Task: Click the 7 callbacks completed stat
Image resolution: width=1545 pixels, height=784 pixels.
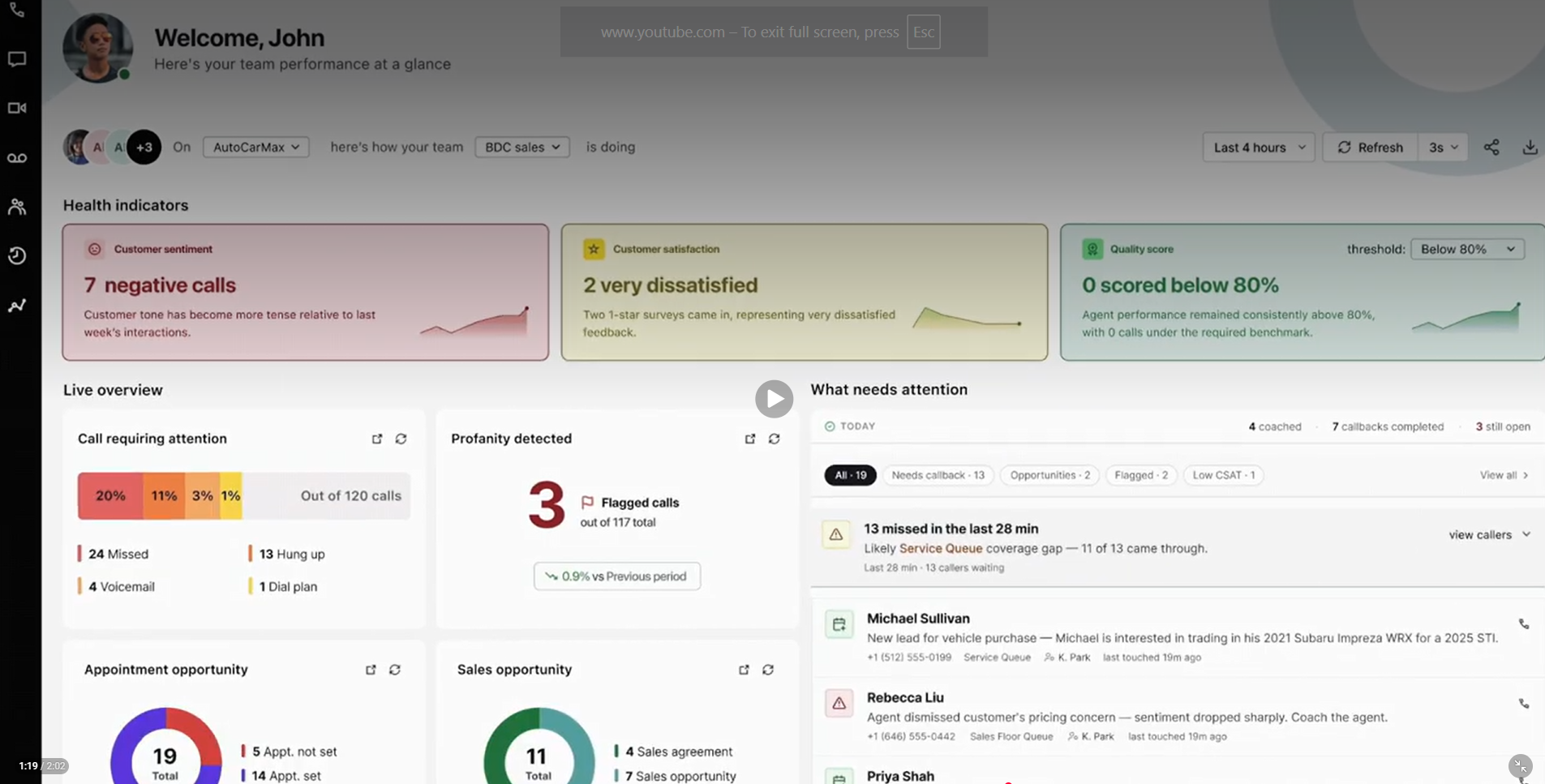Action: 1388,426
